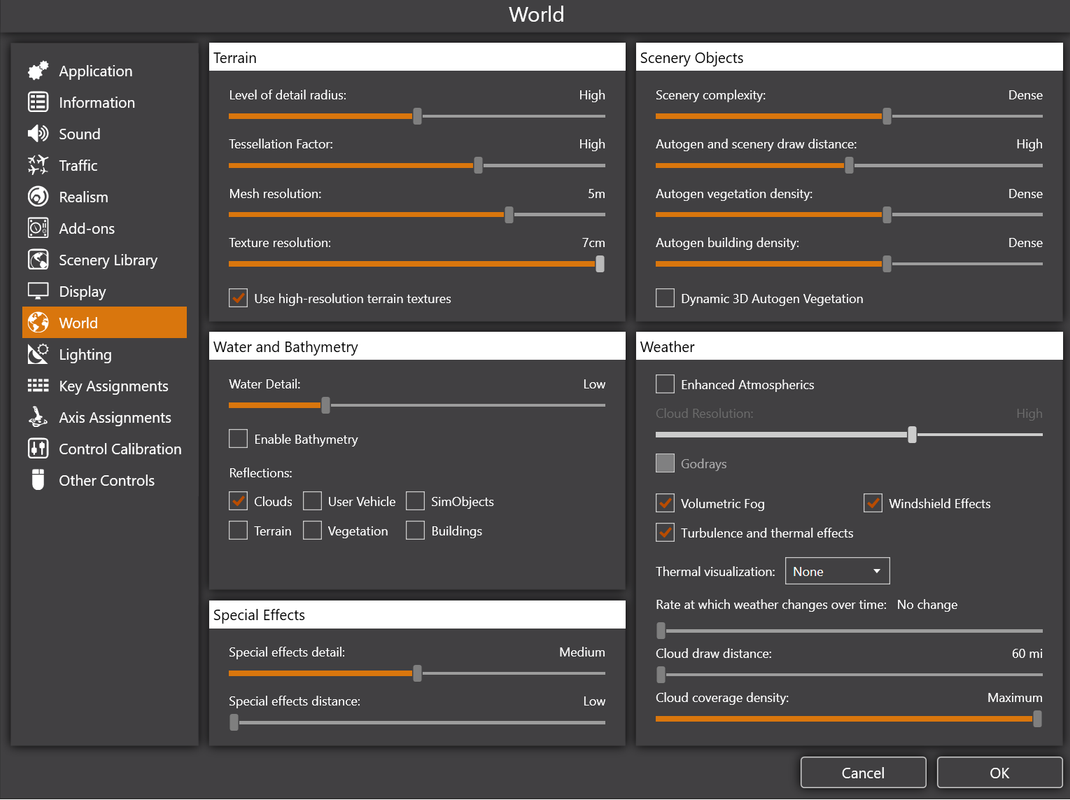This screenshot has height=800, width=1070.
Task: Click the Scenery complexity slider handle
Action: [x=887, y=116]
